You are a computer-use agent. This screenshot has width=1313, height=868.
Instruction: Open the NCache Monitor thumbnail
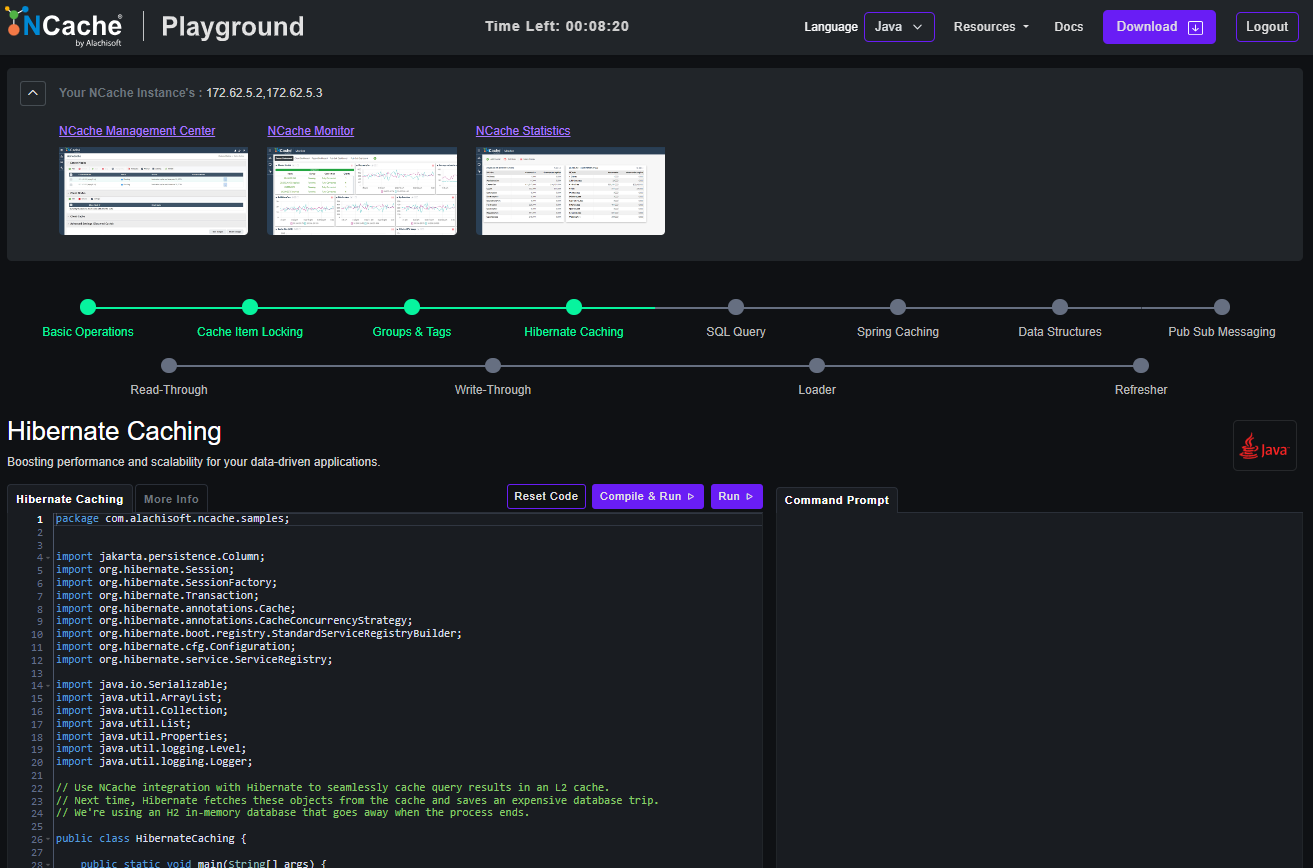(x=362, y=191)
